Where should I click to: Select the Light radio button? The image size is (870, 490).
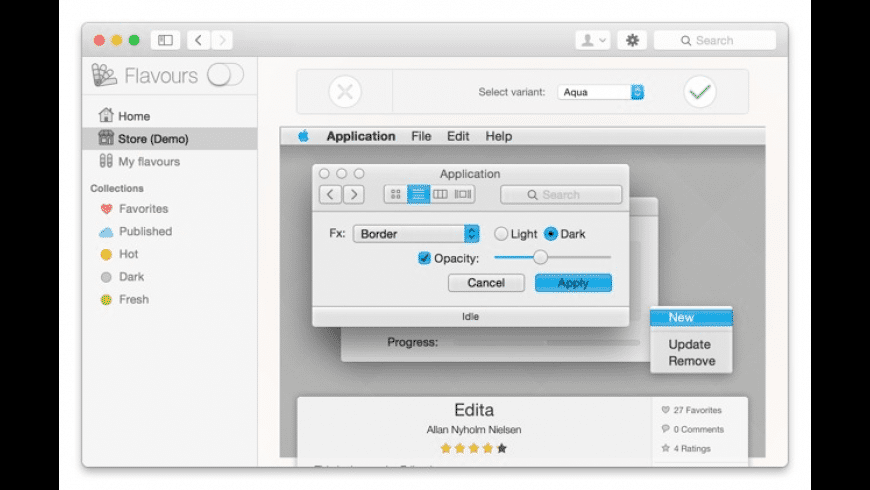pos(501,234)
